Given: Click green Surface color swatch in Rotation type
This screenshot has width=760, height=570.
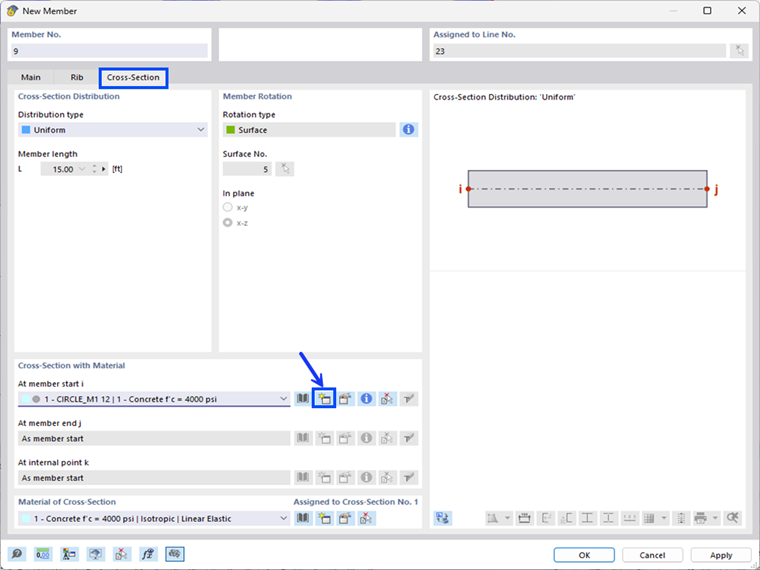Looking at the screenshot, I should [x=231, y=129].
